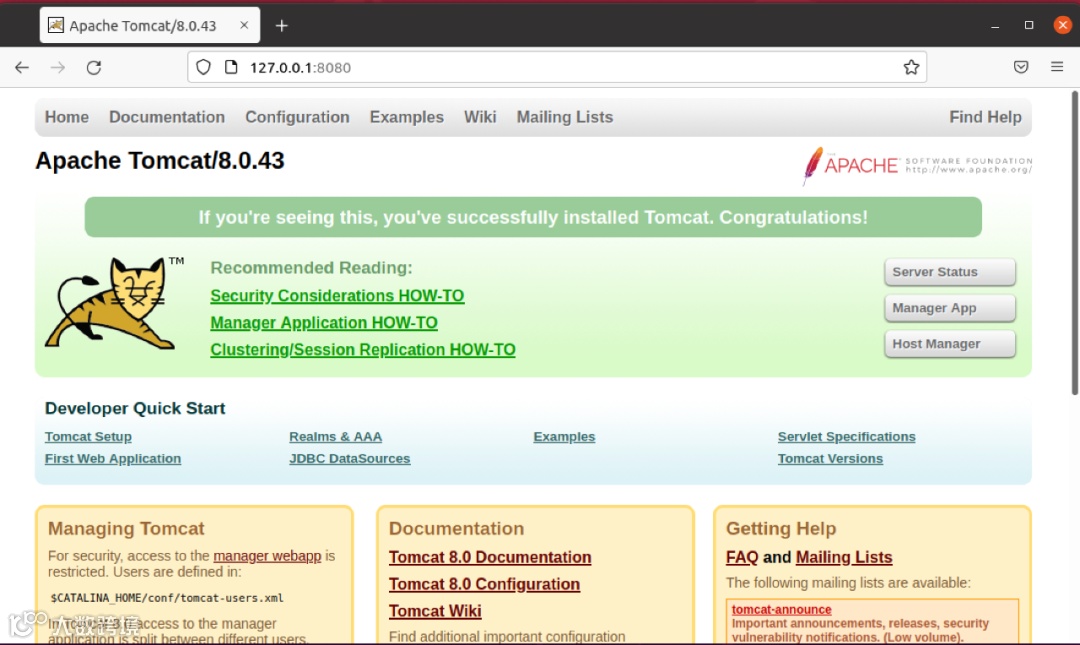Close the Apache Tomcat/8.0.43 tab
This screenshot has height=645, width=1080.
click(244, 25)
